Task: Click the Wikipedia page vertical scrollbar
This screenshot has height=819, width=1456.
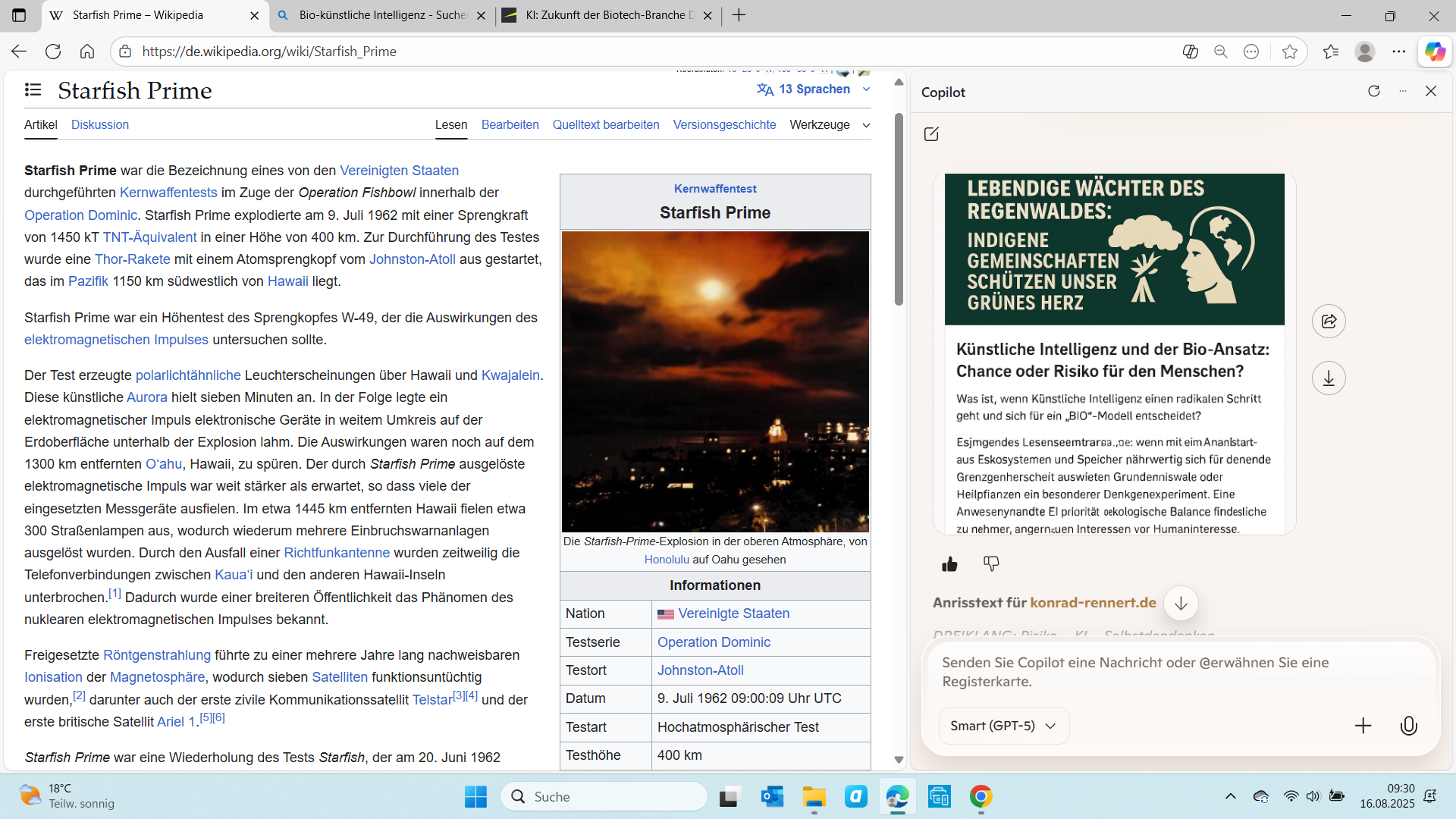Action: tap(899, 209)
